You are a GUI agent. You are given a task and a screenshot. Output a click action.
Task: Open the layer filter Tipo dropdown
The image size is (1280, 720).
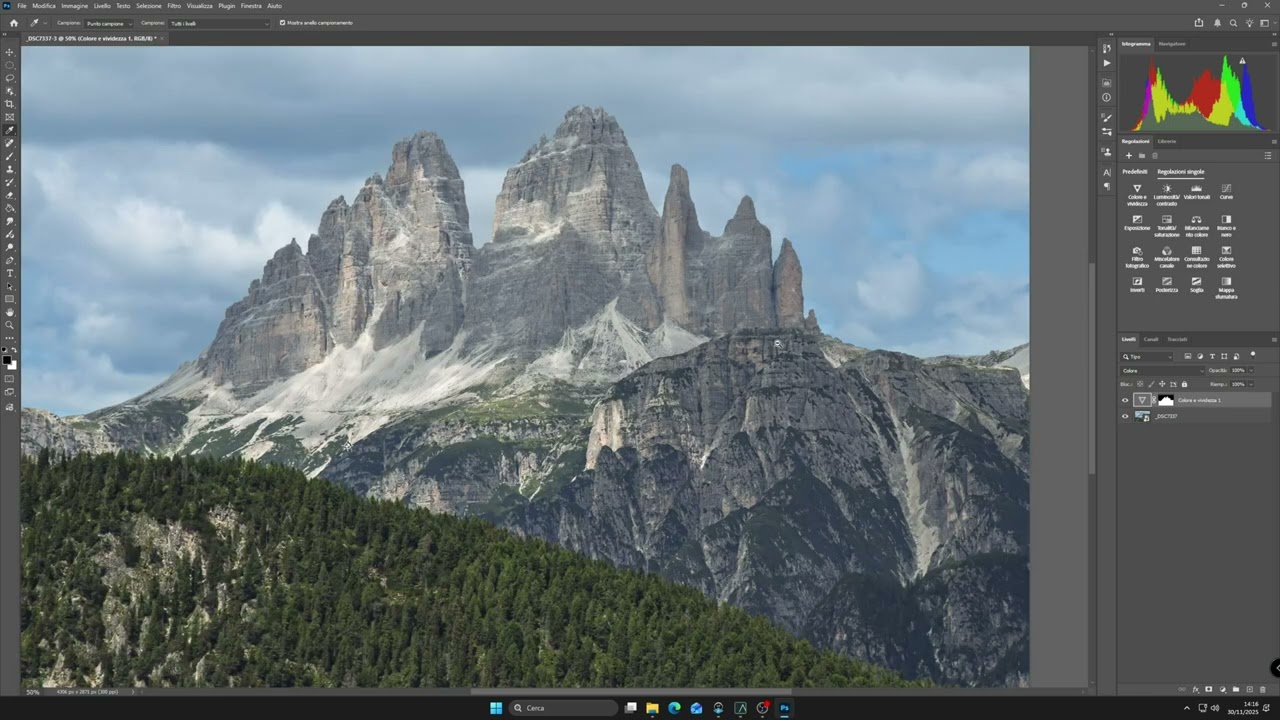click(1147, 356)
